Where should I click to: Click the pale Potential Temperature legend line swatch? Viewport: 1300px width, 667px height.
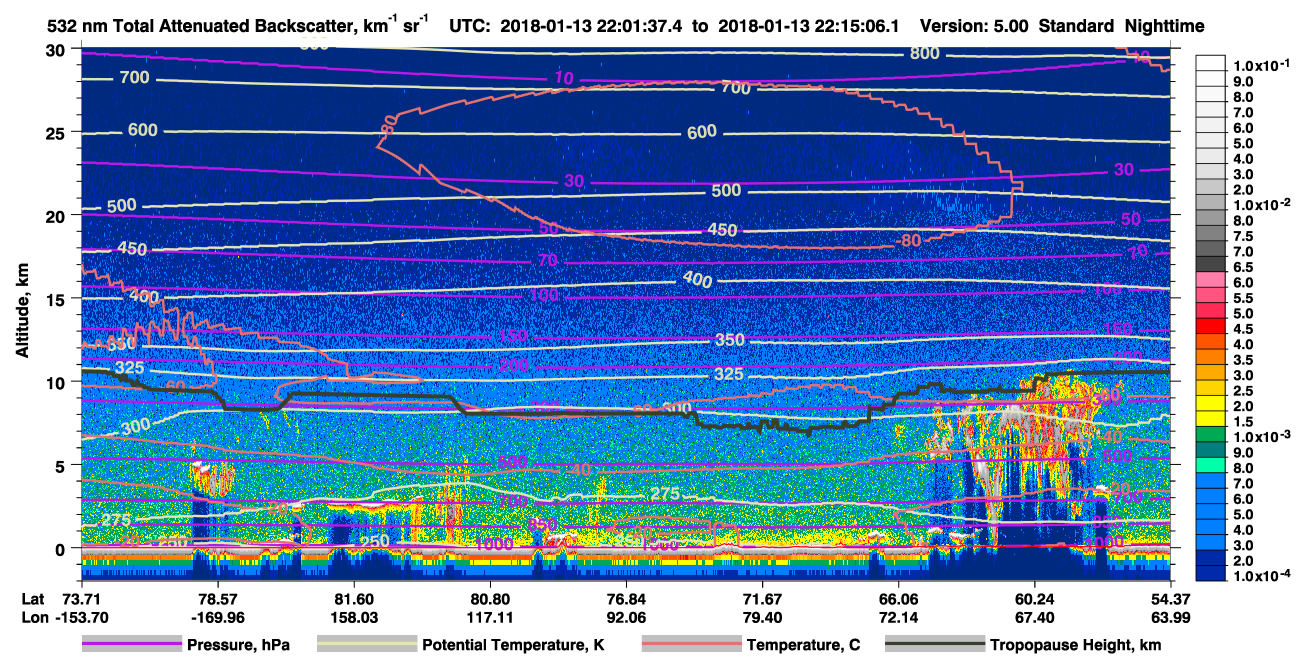click(366, 645)
